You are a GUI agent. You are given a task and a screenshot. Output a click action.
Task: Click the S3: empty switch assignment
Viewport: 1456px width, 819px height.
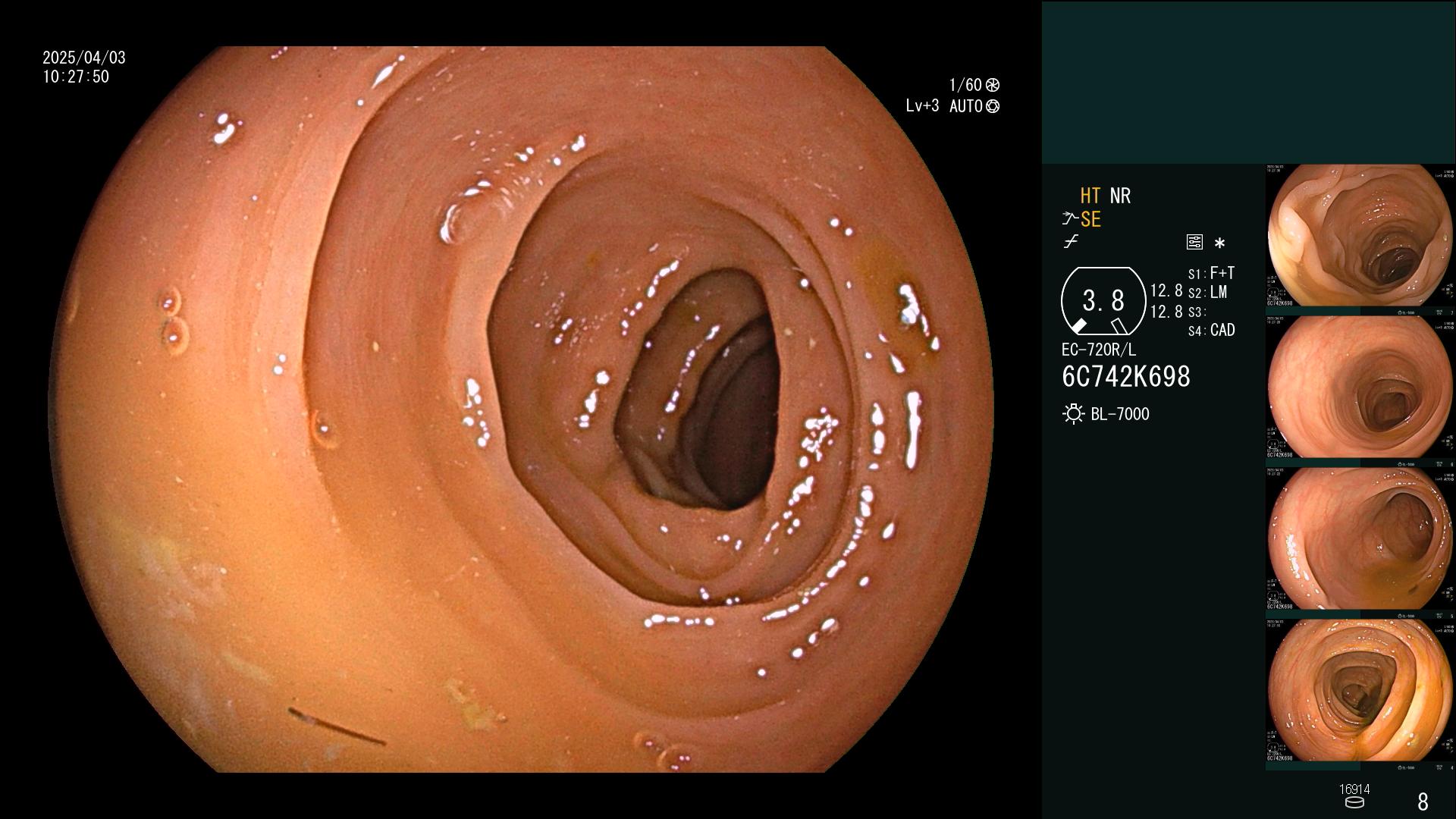click(1196, 312)
